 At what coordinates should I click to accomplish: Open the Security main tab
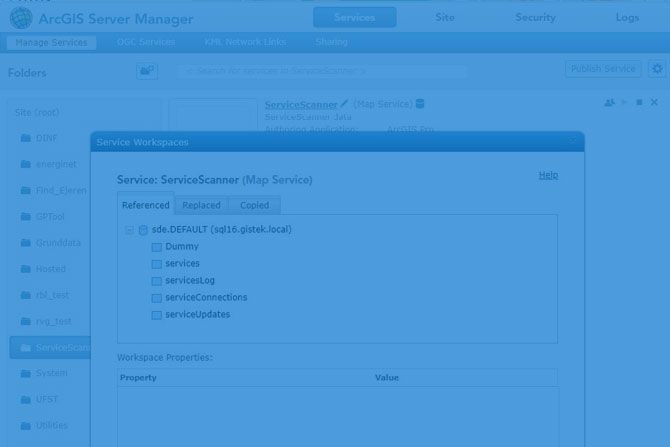(535, 18)
